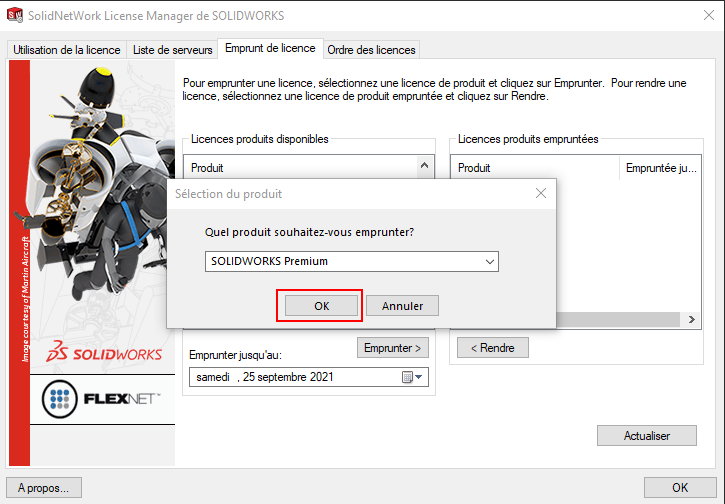Click the Emprunter > button
Screen dimensions: 725x504
pyautogui.click(x=393, y=348)
